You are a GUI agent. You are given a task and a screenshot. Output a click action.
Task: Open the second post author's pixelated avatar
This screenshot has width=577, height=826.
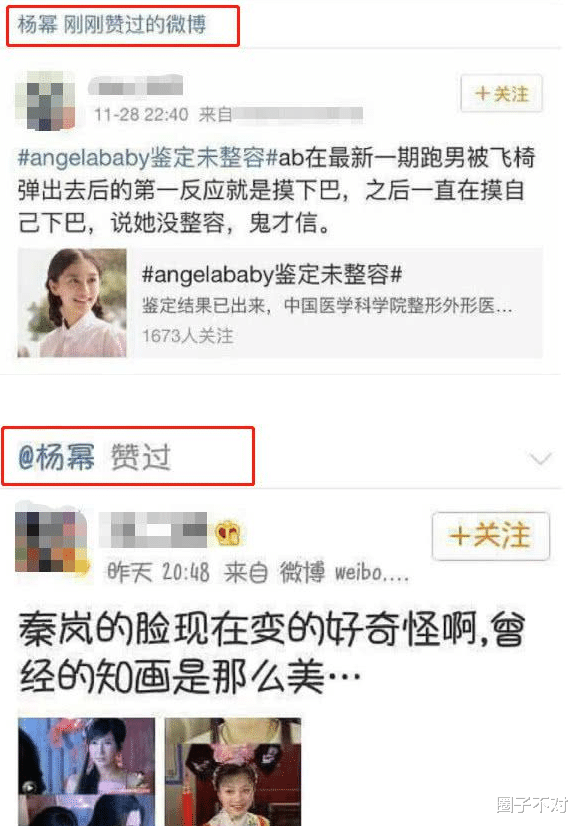[50, 542]
